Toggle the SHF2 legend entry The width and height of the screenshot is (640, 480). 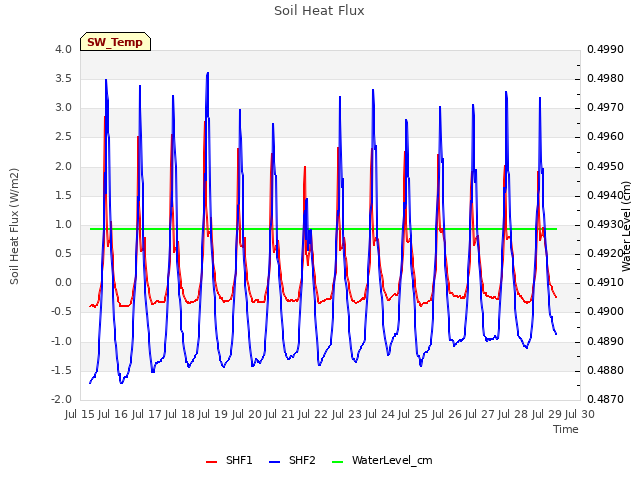[292, 460]
